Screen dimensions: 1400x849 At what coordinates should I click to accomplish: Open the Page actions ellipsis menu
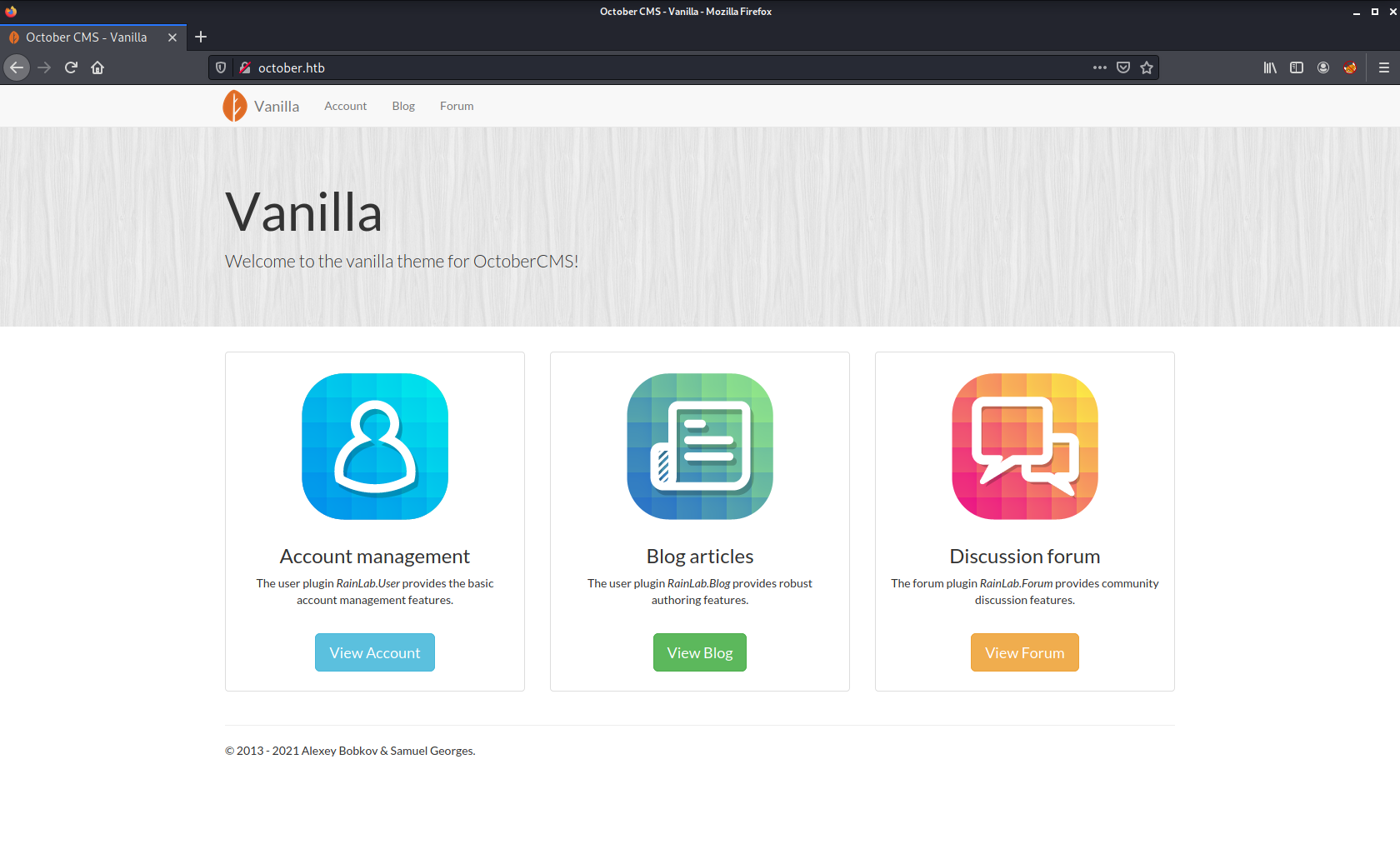1100,67
